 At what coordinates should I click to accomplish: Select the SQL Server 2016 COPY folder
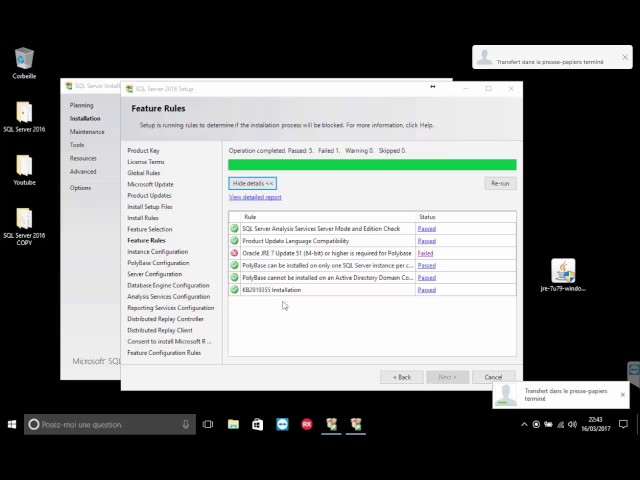click(24, 225)
